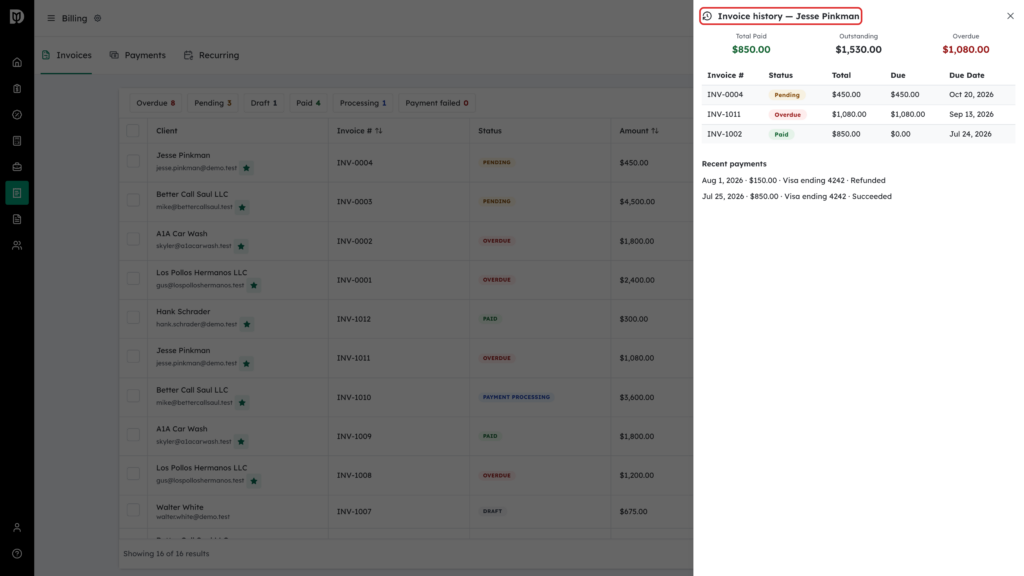Click DRAFT status badge for INV-1007
Viewport: 1024px width, 576px height.
(492, 511)
